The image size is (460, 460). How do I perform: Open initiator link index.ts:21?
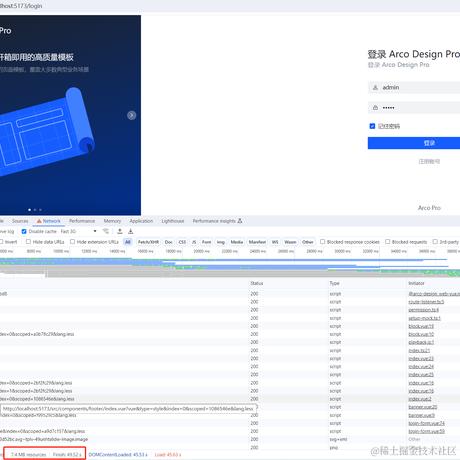pos(419,350)
